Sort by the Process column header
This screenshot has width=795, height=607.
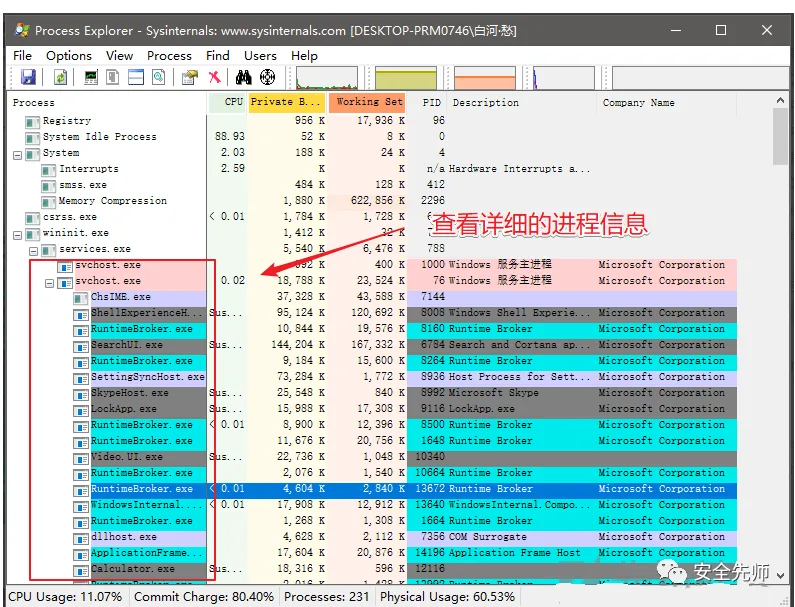point(106,102)
